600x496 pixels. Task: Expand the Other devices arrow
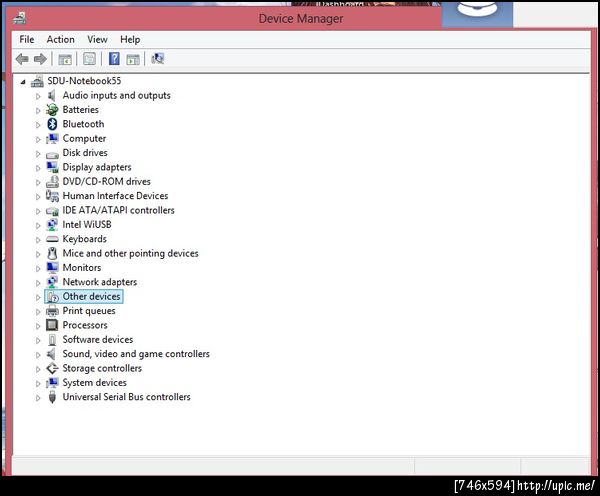[x=38, y=297]
